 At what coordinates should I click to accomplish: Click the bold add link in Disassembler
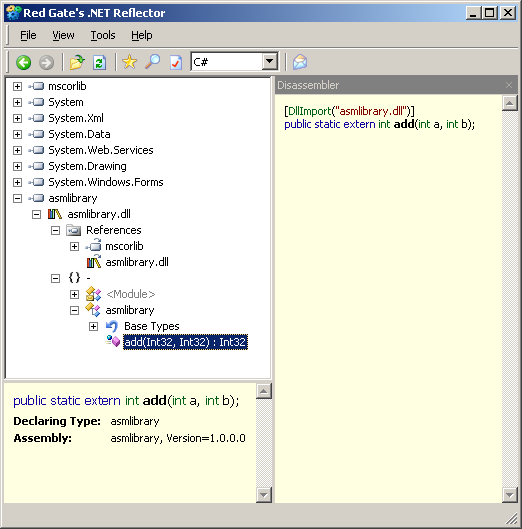tap(404, 124)
